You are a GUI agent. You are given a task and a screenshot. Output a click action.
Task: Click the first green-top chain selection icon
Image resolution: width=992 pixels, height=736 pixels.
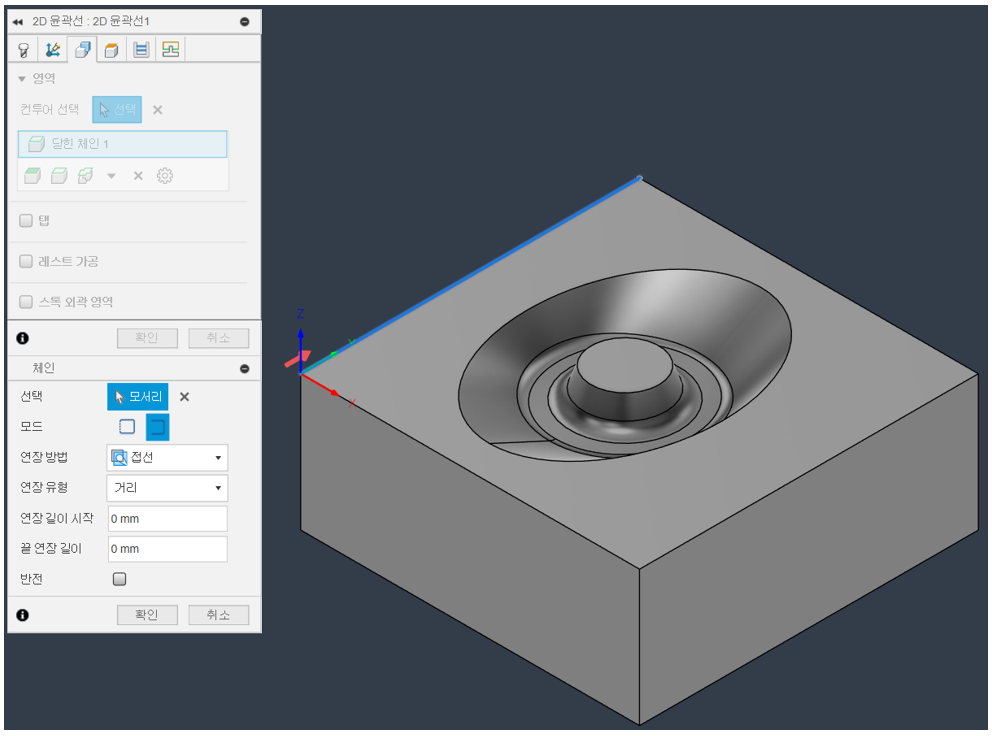pos(32,175)
